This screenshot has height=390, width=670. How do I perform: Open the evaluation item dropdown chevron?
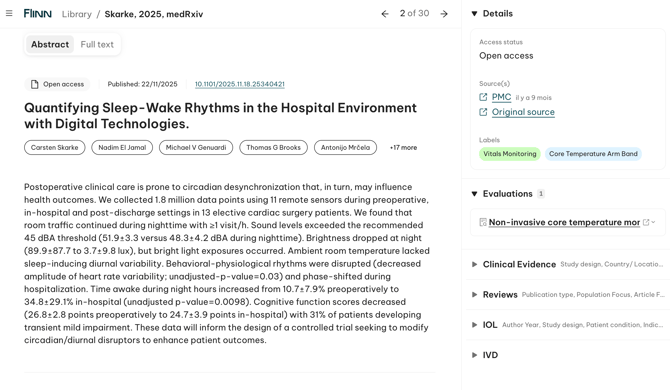[x=653, y=222]
